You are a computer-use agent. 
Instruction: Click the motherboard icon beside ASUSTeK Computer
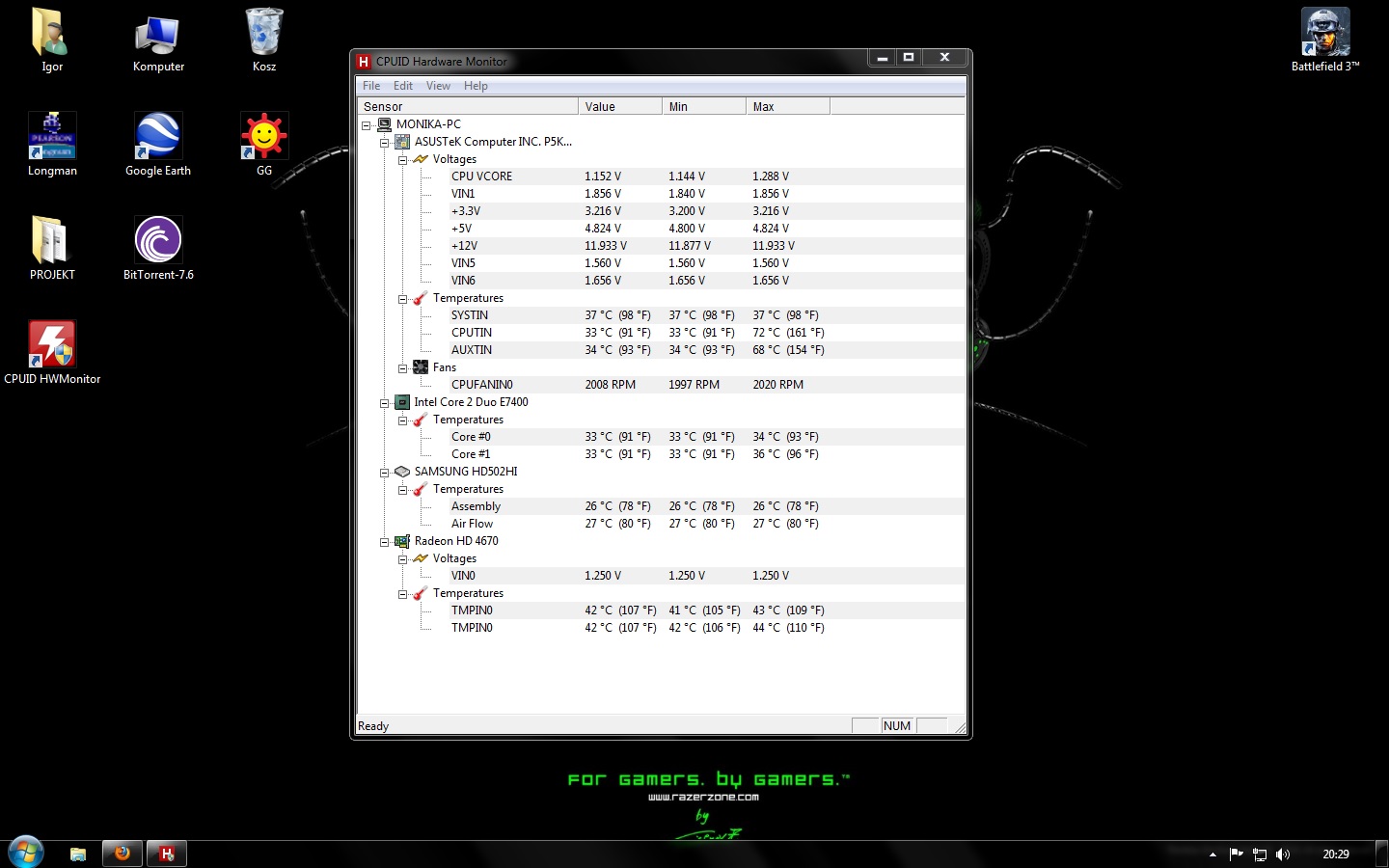[x=402, y=142]
